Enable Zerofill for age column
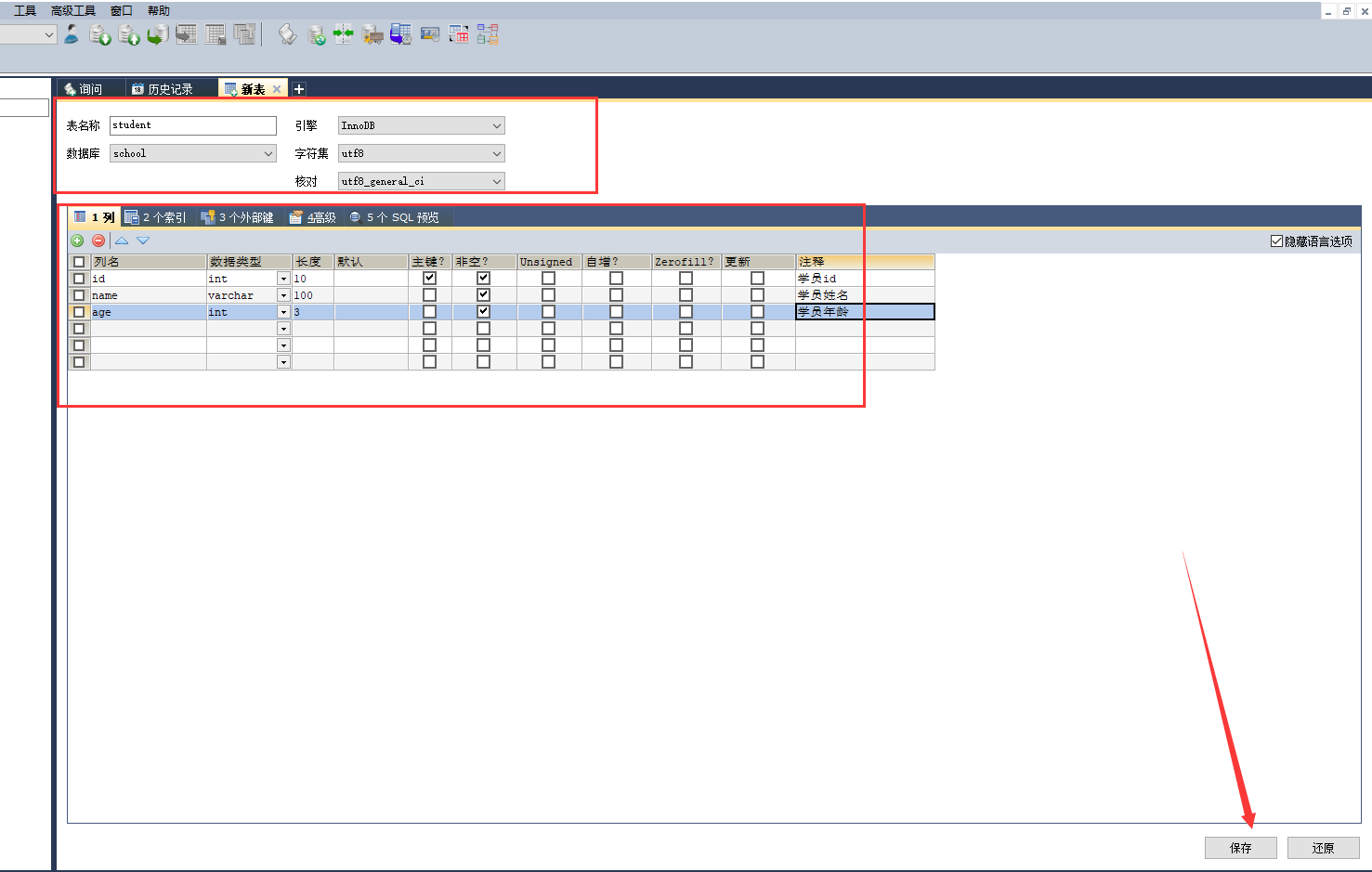The height and width of the screenshot is (872, 1372). click(686, 311)
